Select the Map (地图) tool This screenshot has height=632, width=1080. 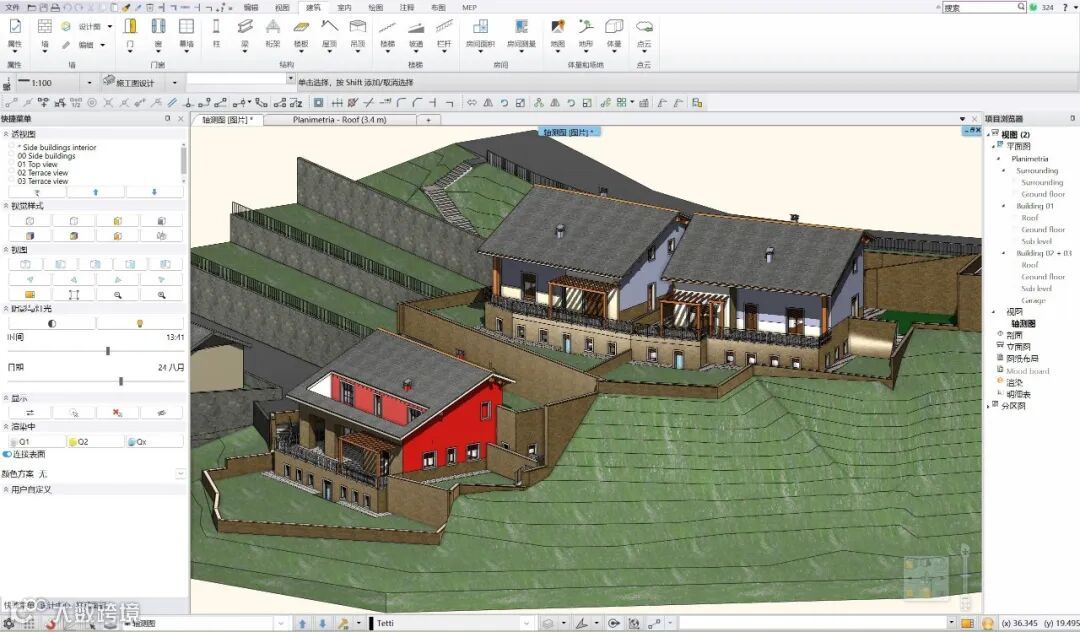coord(558,34)
